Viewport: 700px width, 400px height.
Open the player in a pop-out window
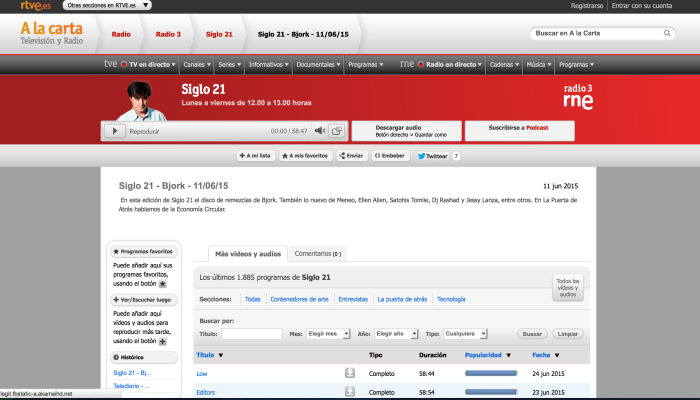tap(337, 131)
